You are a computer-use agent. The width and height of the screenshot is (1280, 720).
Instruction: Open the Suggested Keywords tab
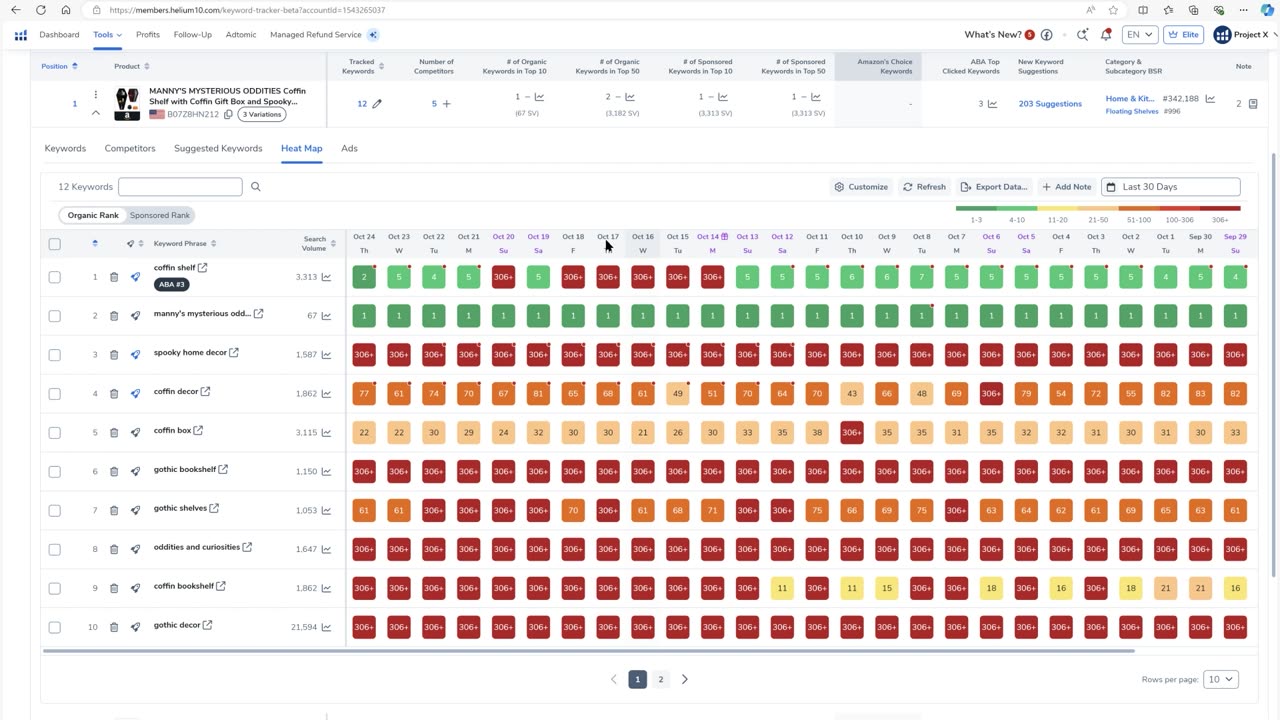click(218, 149)
